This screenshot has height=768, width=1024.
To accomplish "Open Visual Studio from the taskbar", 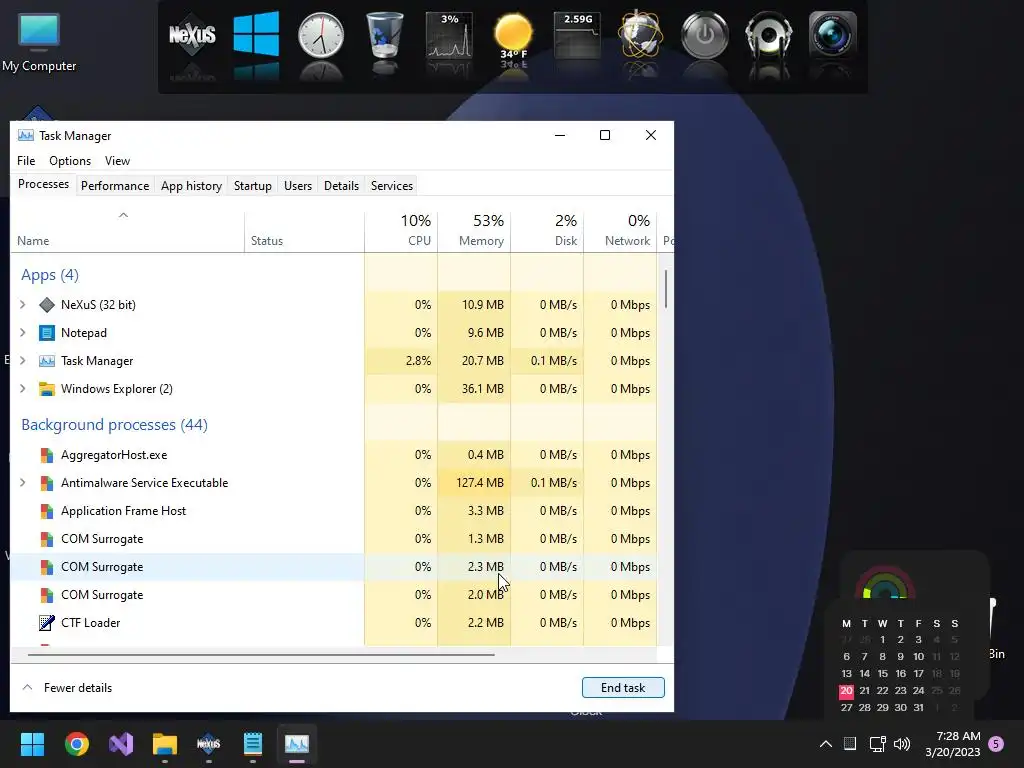I will [121, 743].
